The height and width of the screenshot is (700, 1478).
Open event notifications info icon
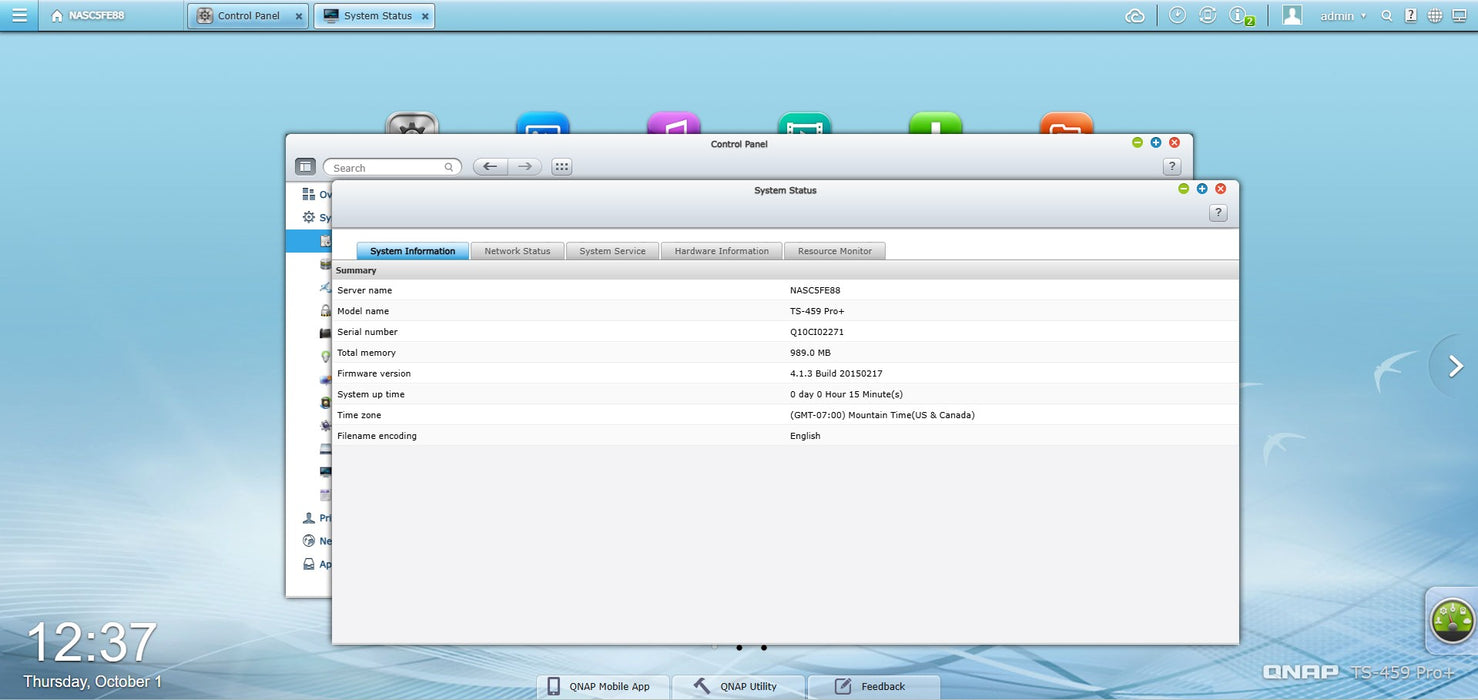pos(1239,15)
